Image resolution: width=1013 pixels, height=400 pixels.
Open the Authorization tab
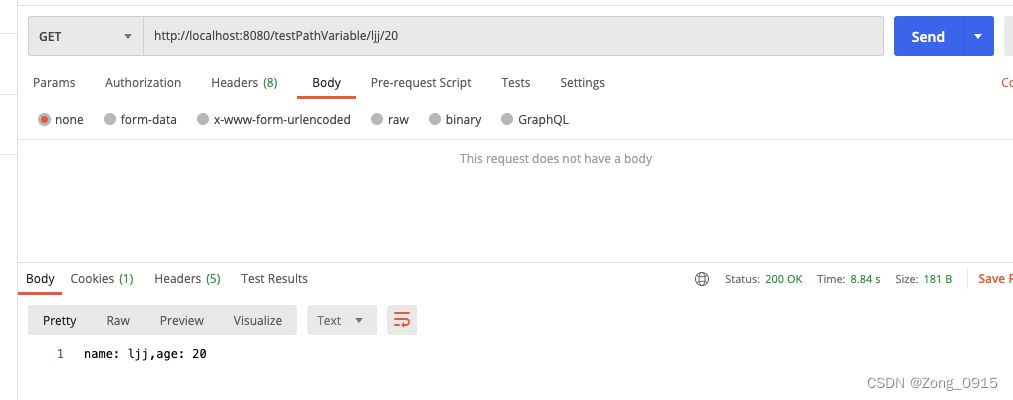coord(143,83)
